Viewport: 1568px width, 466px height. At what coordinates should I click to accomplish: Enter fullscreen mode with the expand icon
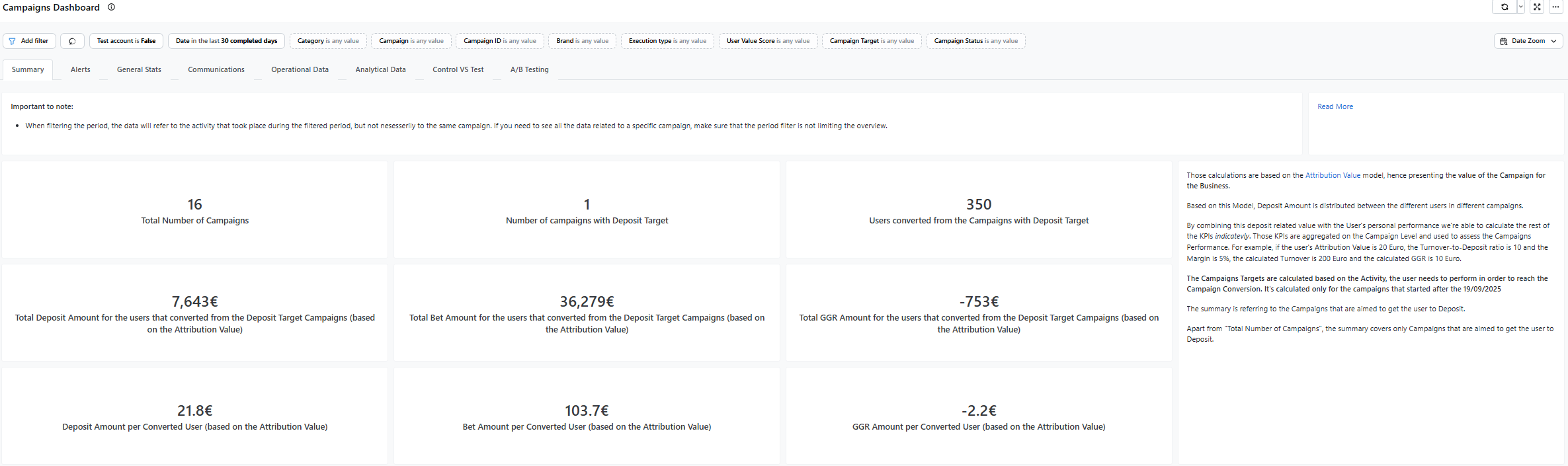click(x=1538, y=7)
